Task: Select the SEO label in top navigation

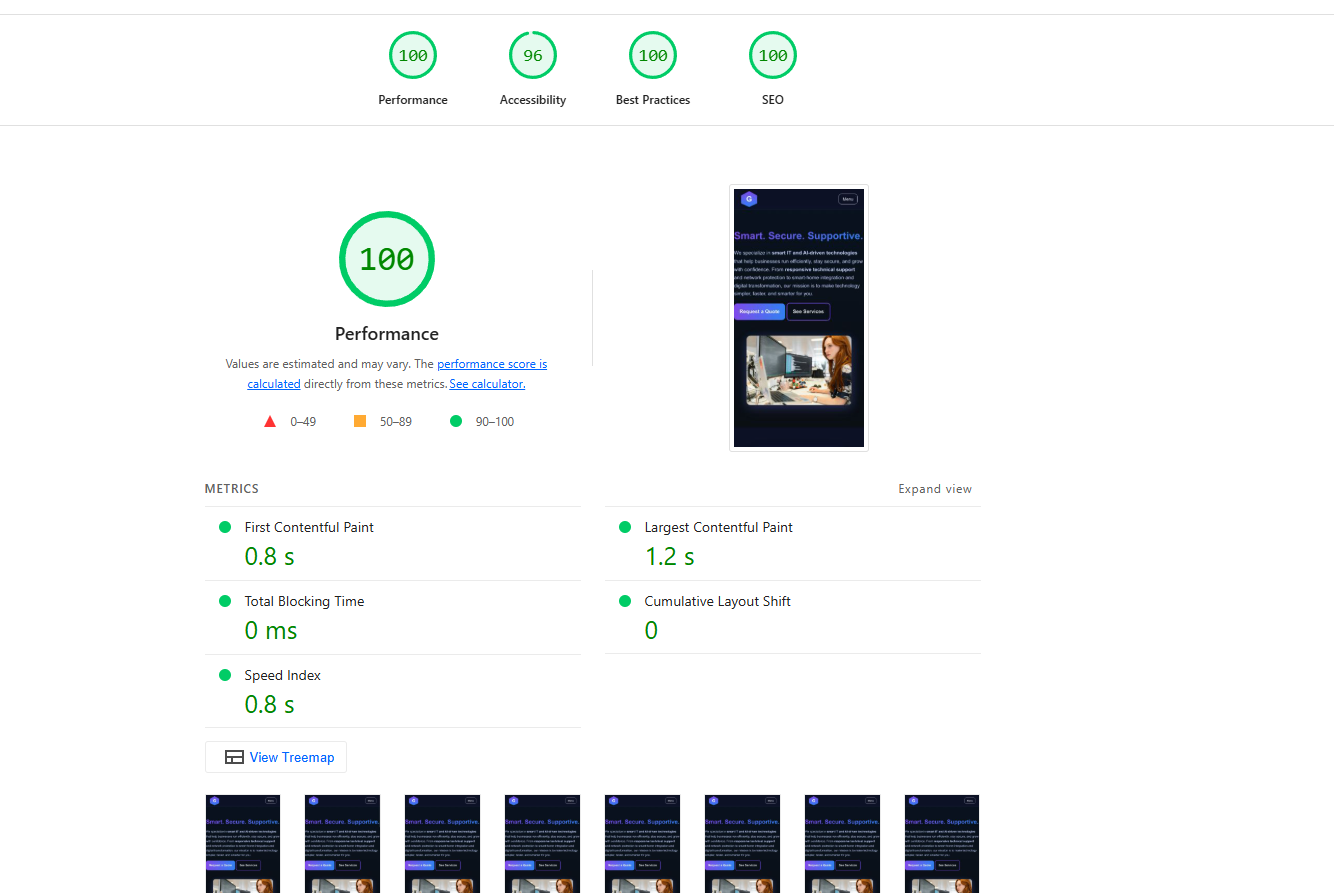Action: click(772, 99)
